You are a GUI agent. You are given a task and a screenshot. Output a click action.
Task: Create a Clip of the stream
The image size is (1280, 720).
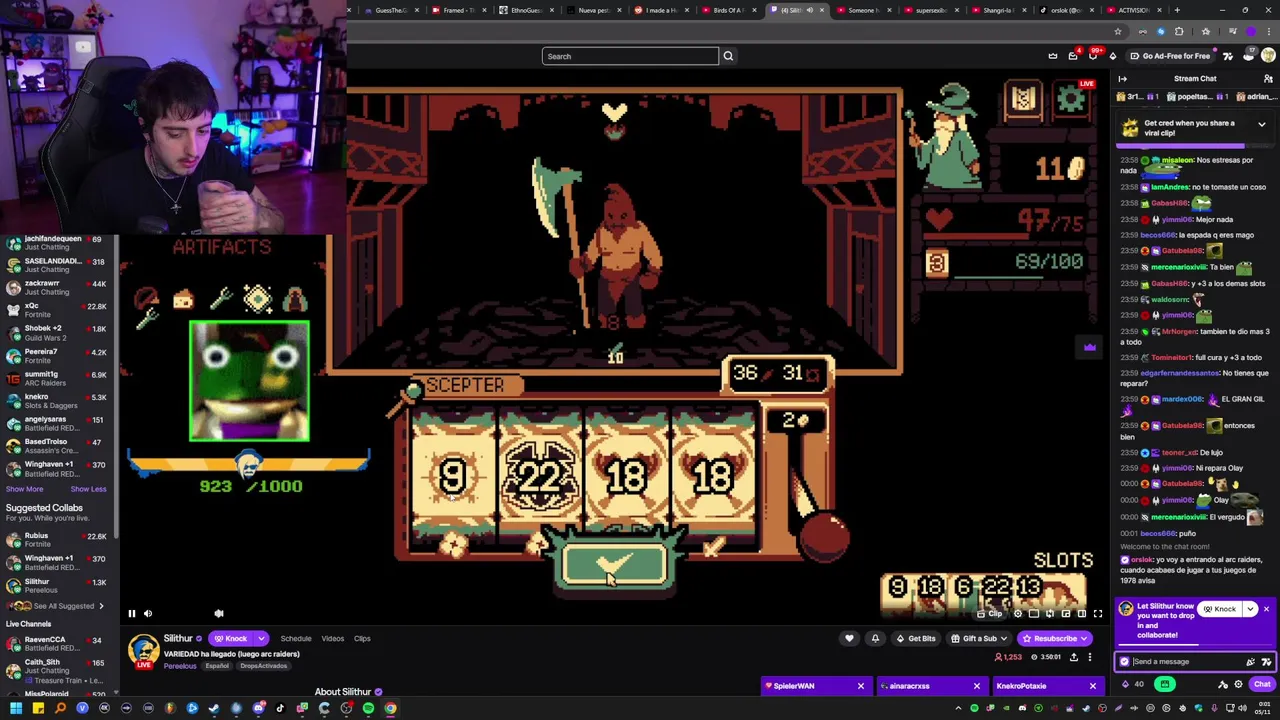point(991,613)
